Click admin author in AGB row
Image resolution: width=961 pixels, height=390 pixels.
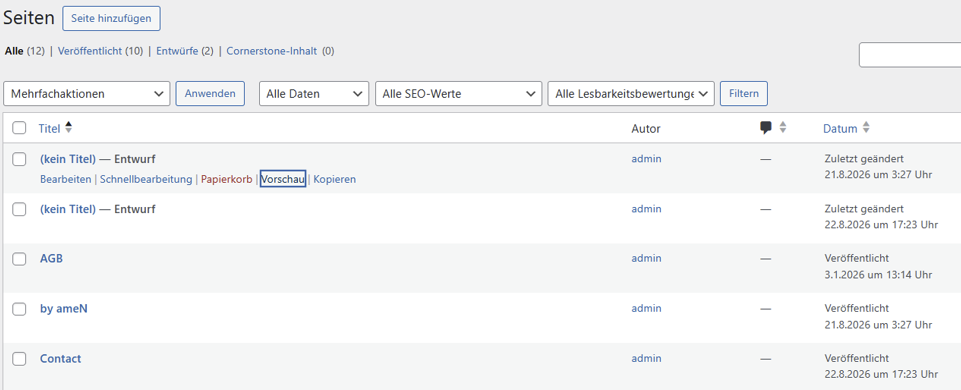tap(647, 258)
